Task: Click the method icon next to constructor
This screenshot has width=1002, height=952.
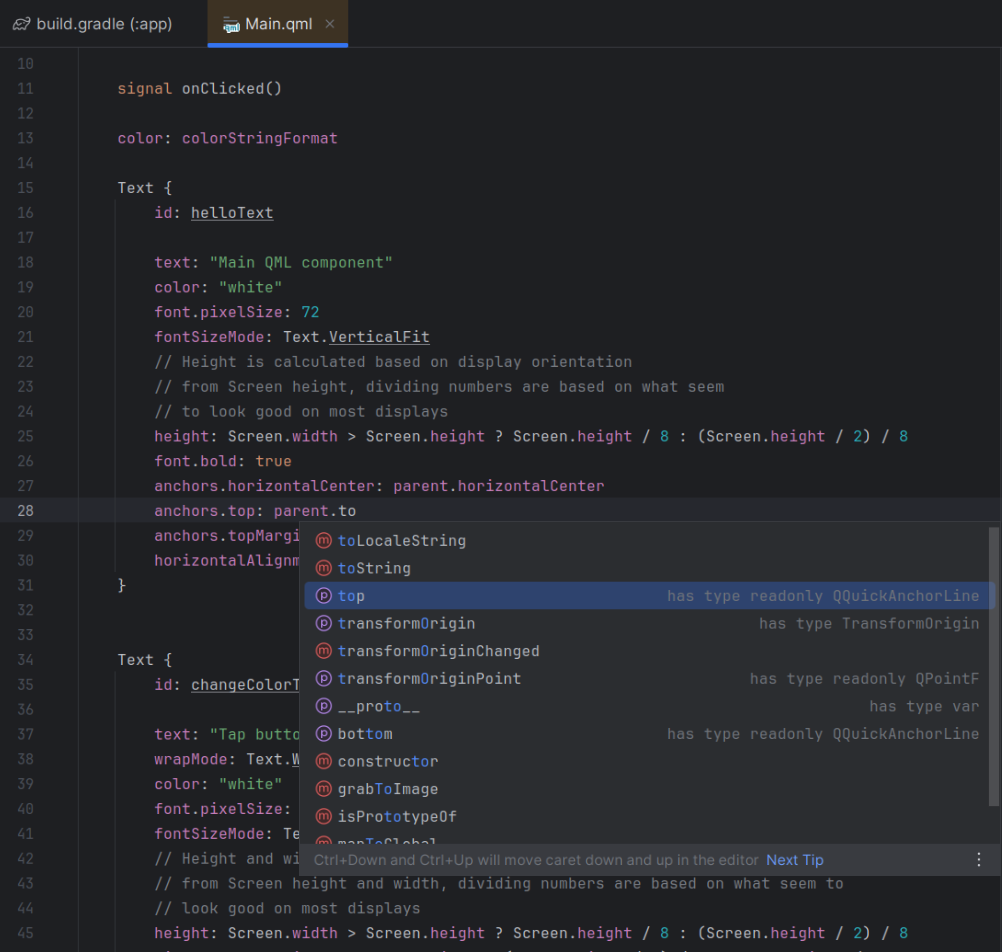Action: (x=323, y=762)
